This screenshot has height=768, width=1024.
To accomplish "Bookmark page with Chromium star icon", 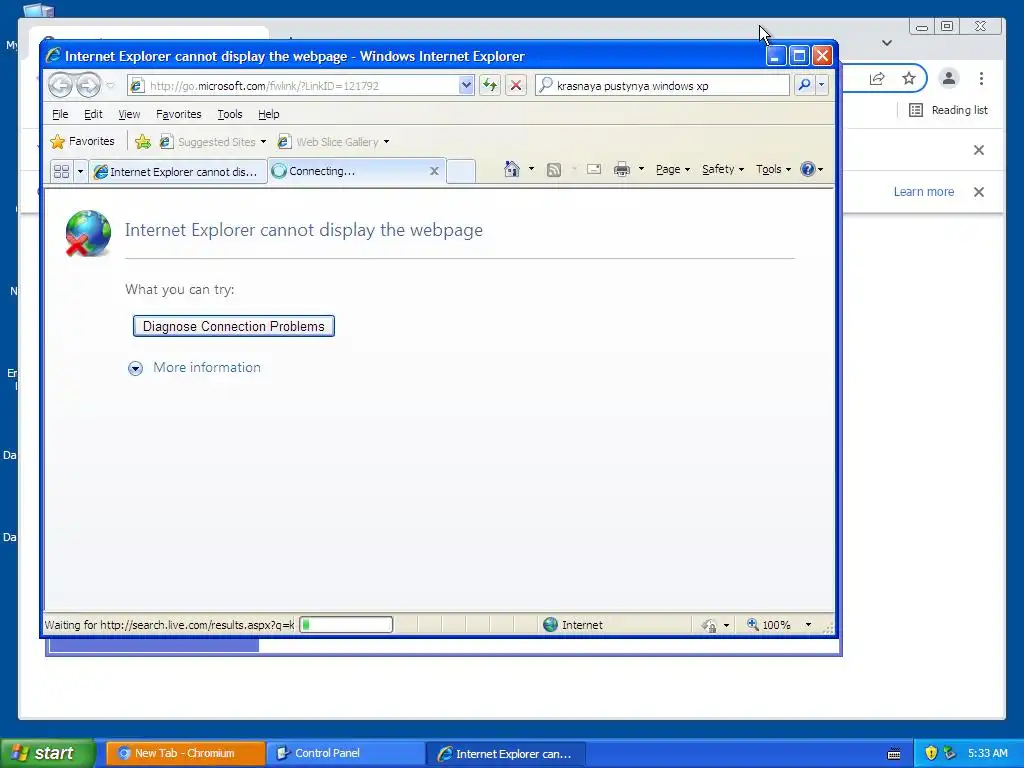I will tap(909, 79).
